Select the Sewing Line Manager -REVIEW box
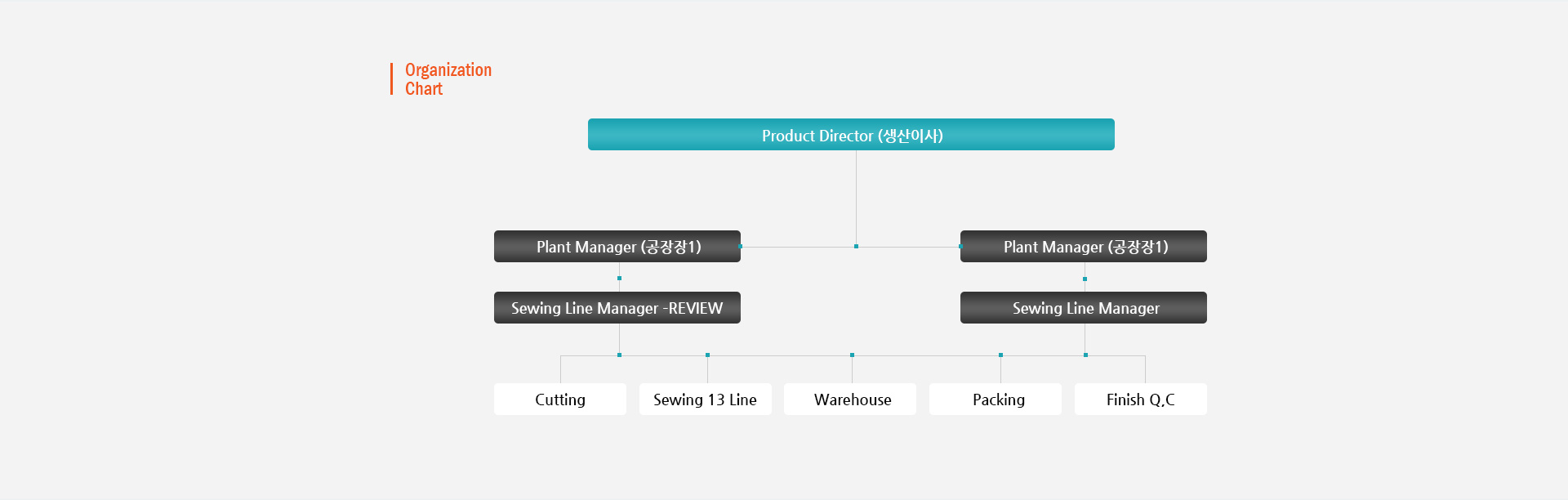1568x500 pixels. point(617,308)
